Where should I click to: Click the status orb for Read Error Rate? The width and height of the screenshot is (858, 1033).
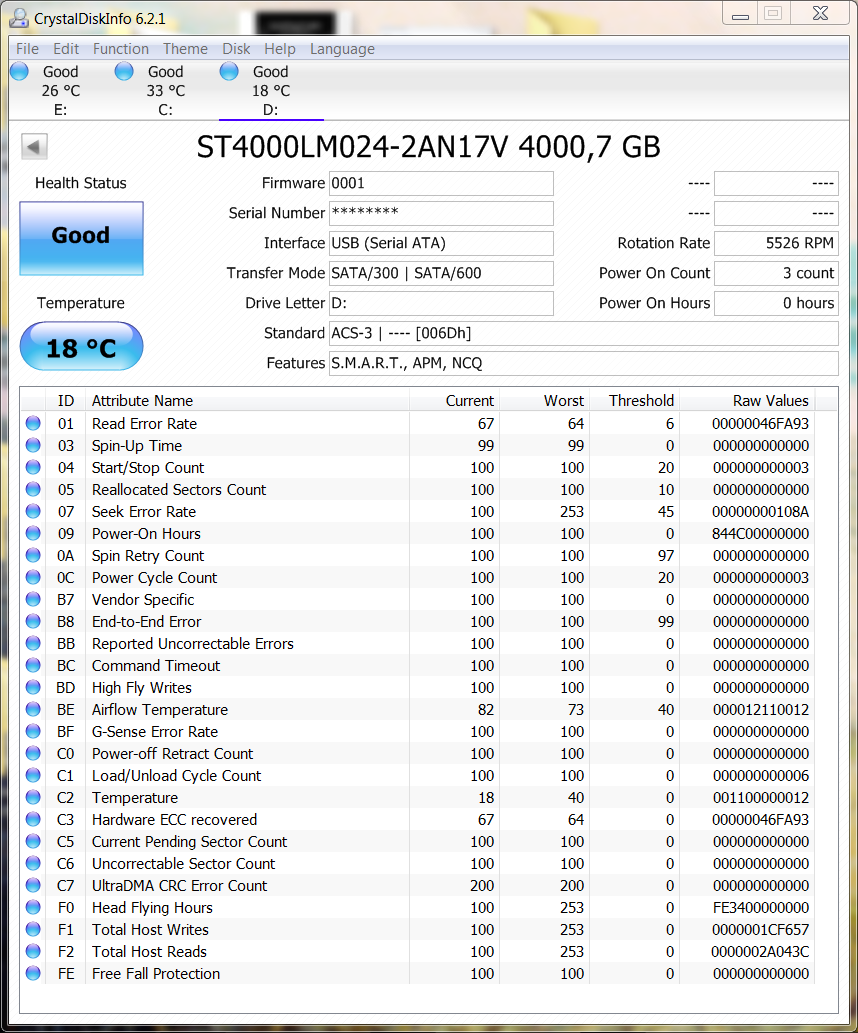tap(33, 424)
